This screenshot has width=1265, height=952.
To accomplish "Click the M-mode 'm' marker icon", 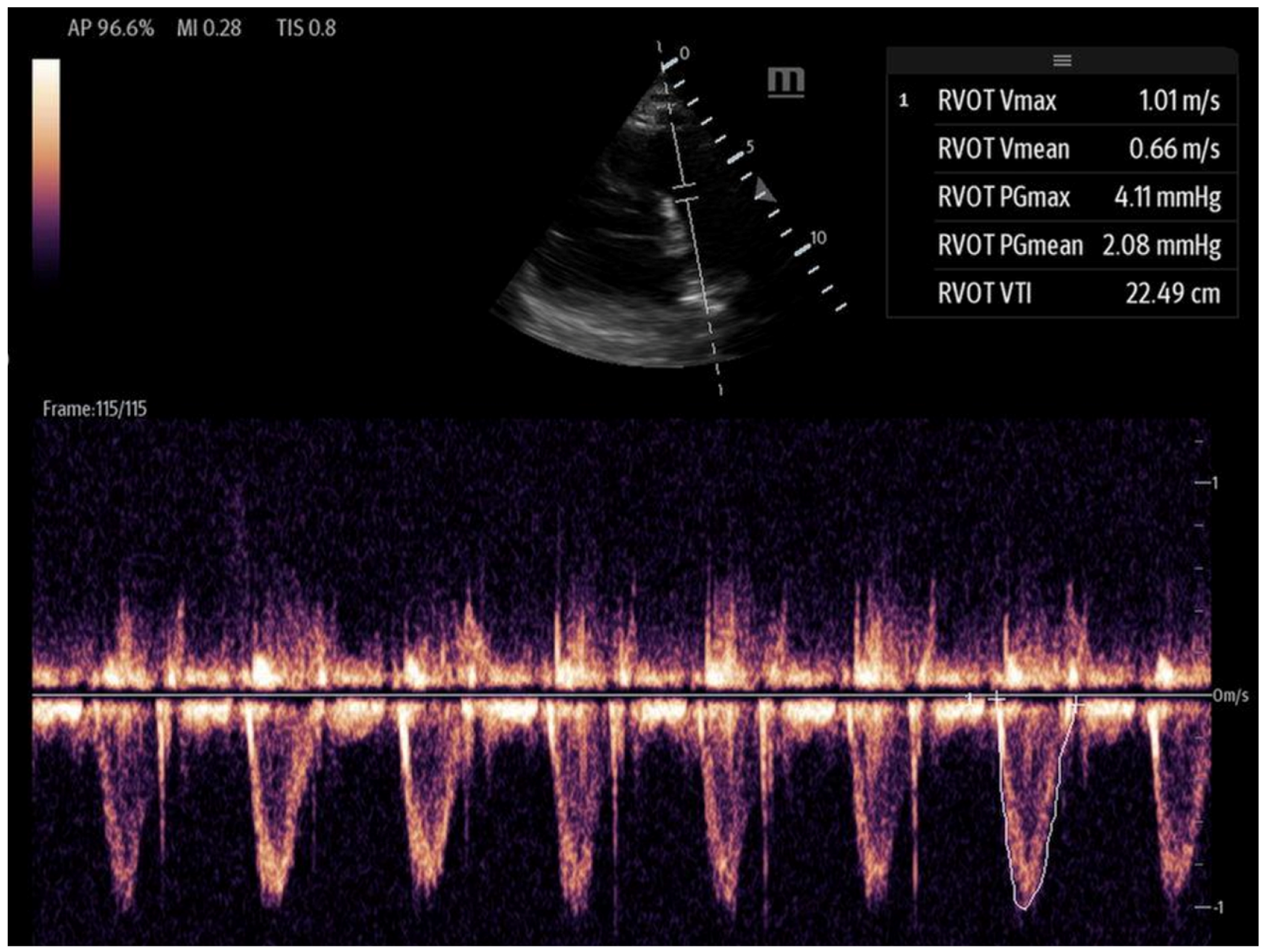I will point(786,82).
